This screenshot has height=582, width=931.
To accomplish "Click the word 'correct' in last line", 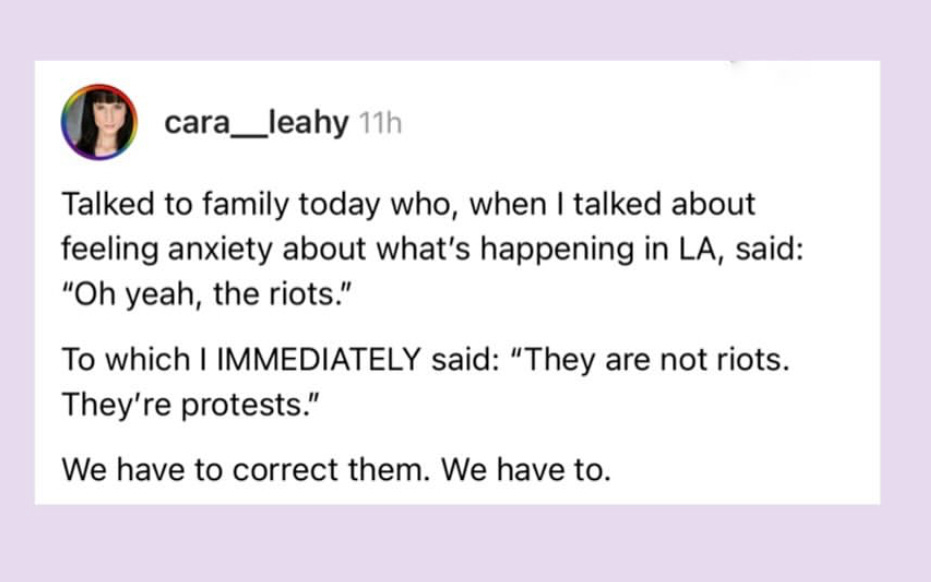I will [x=285, y=470].
